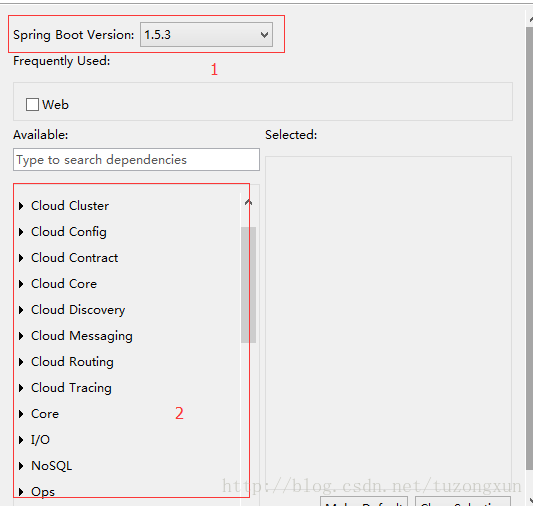Screen dimensions: 533x506
Task: Click the dialog's main vertical scrollbar
Action: tap(530, 248)
